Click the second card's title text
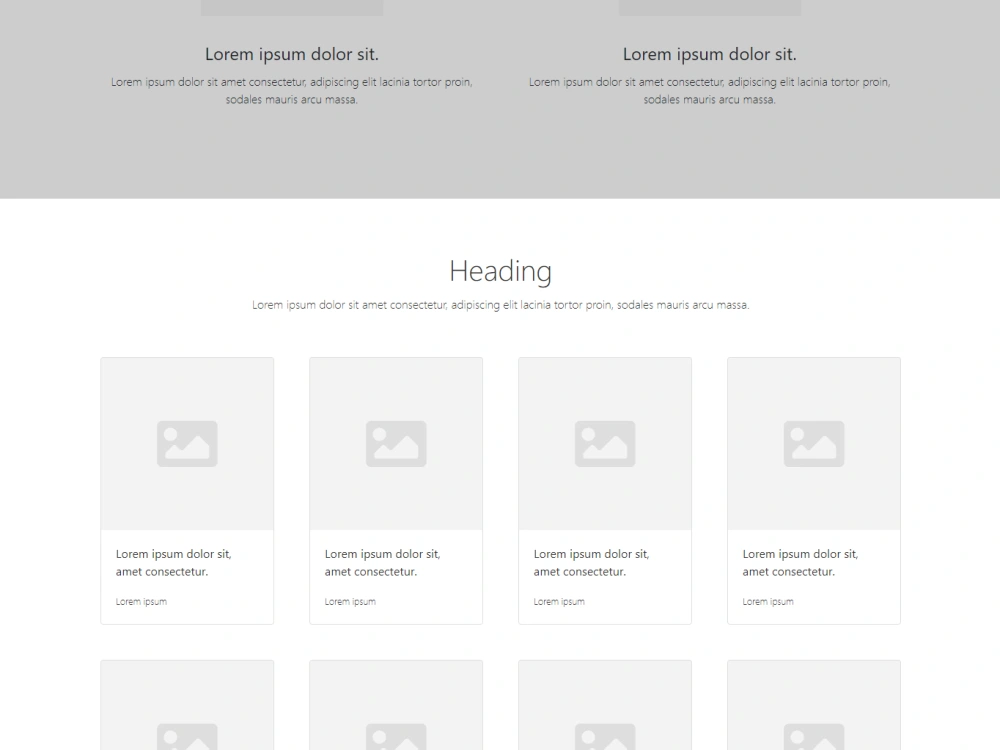The width and height of the screenshot is (1000, 750). coord(383,562)
